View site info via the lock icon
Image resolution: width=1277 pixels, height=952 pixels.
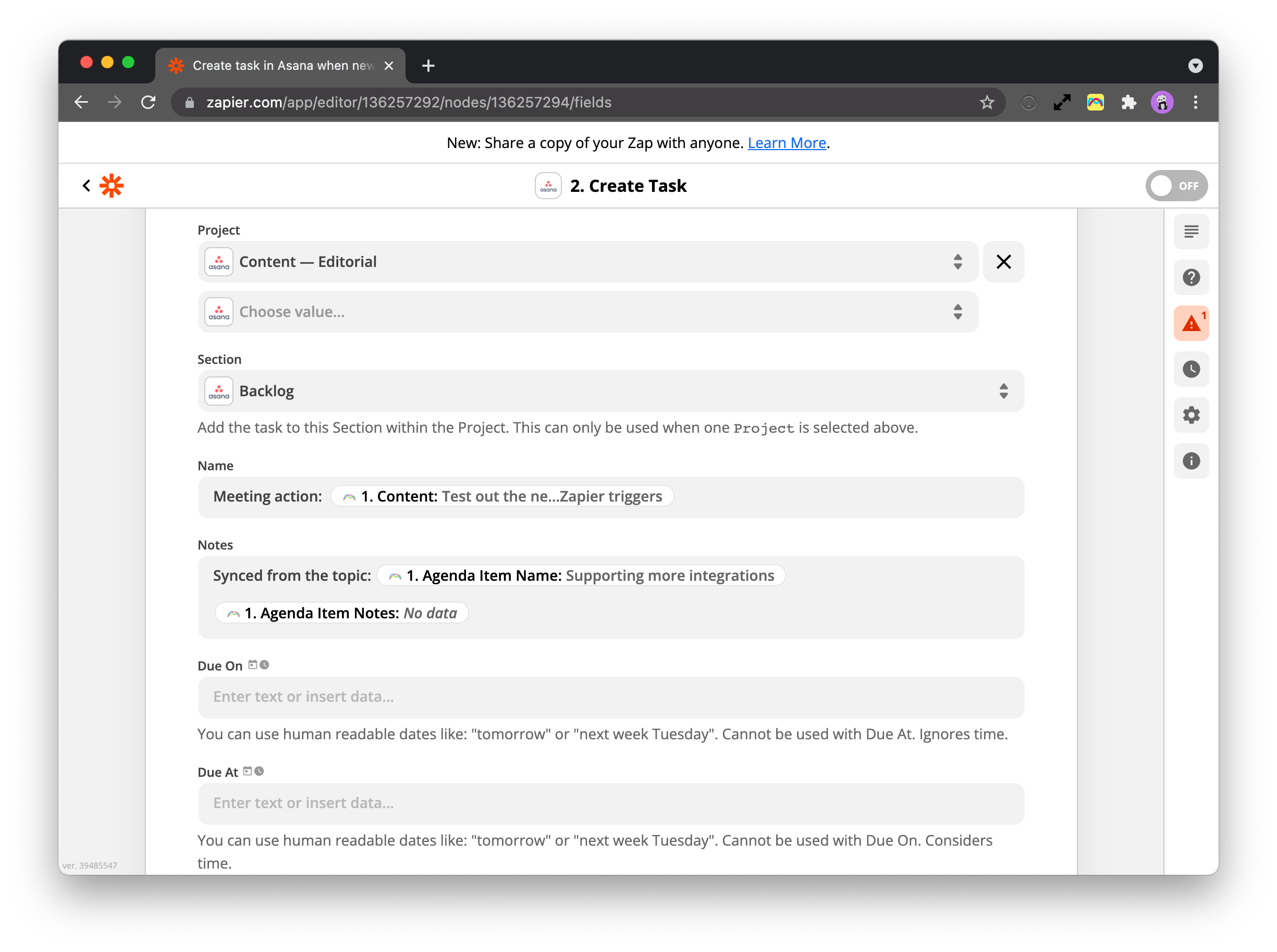tap(190, 102)
